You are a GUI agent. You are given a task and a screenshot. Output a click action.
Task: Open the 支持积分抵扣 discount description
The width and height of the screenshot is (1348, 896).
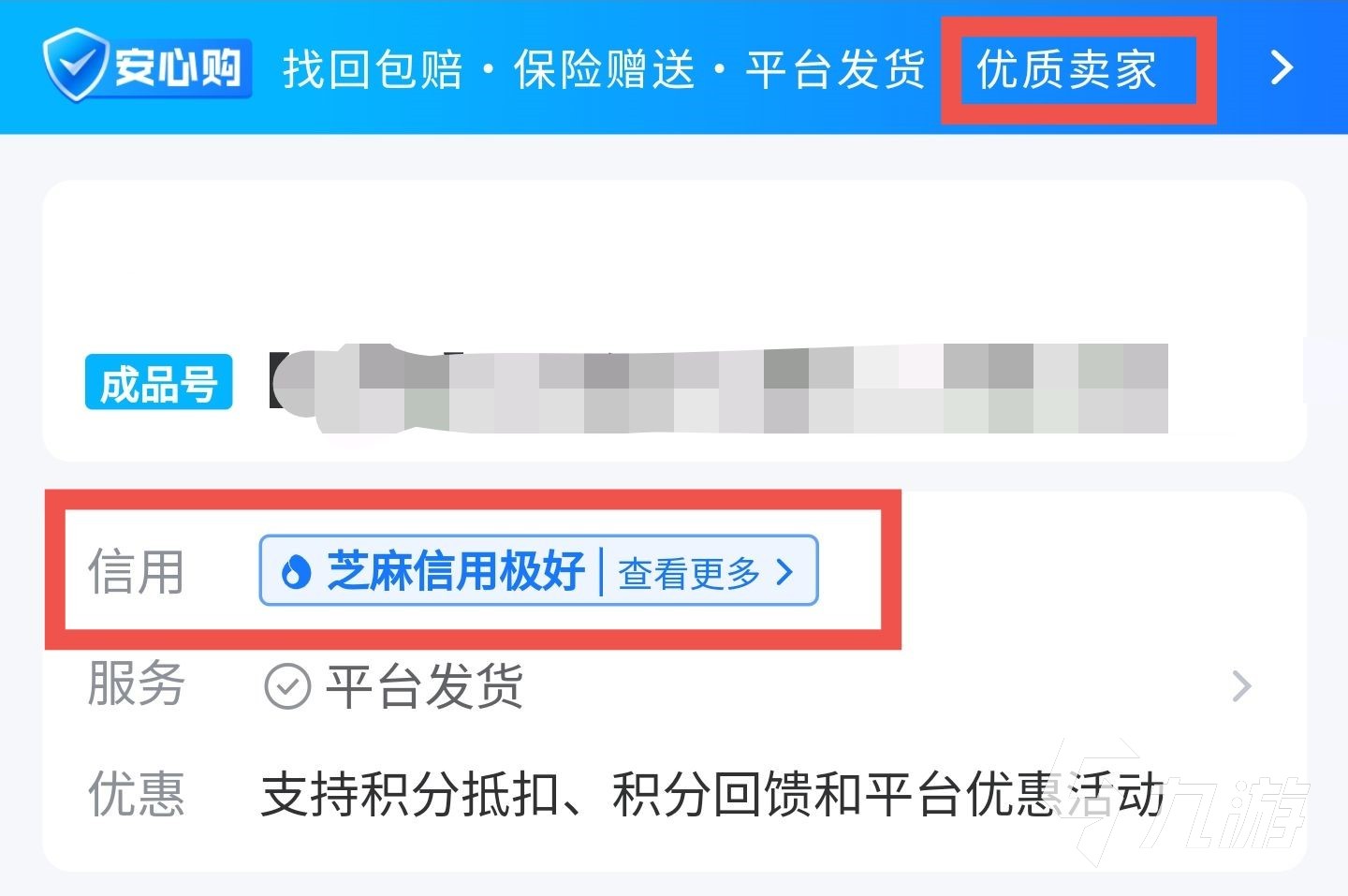pos(711,795)
